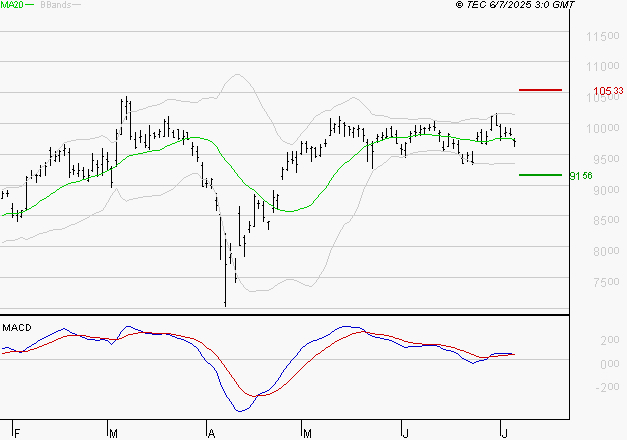The image size is (627, 440).
Task: Click the 8000 price axis label
Action: pyautogui.click(x=606, y=251)
